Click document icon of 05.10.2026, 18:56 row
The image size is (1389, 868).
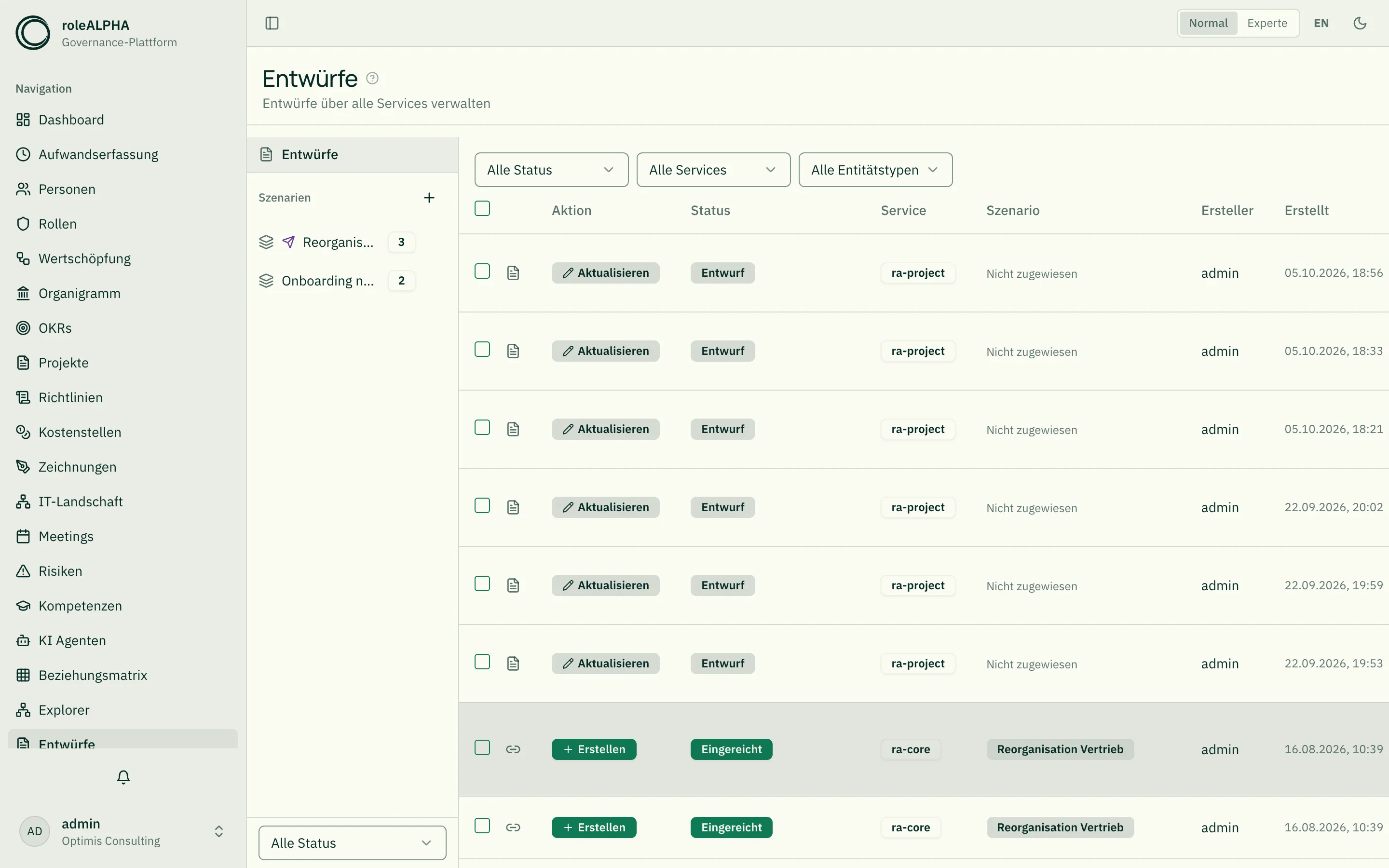tap(513, 272)
